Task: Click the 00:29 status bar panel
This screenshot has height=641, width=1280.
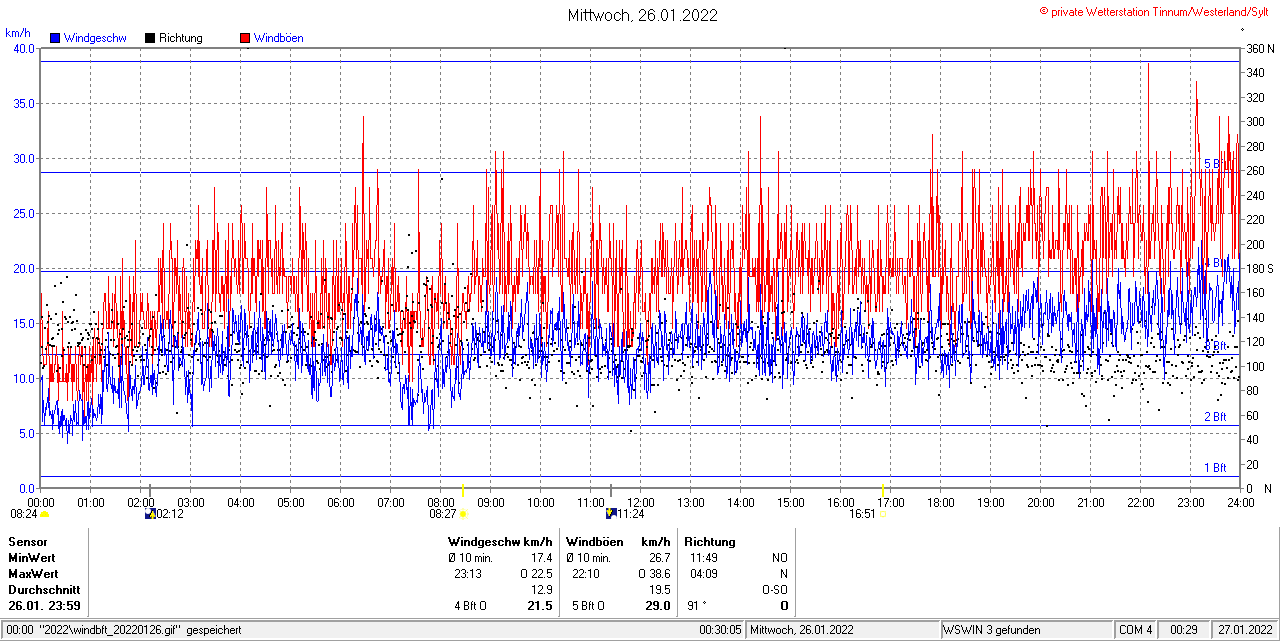Action: [x=1185, y=630]
